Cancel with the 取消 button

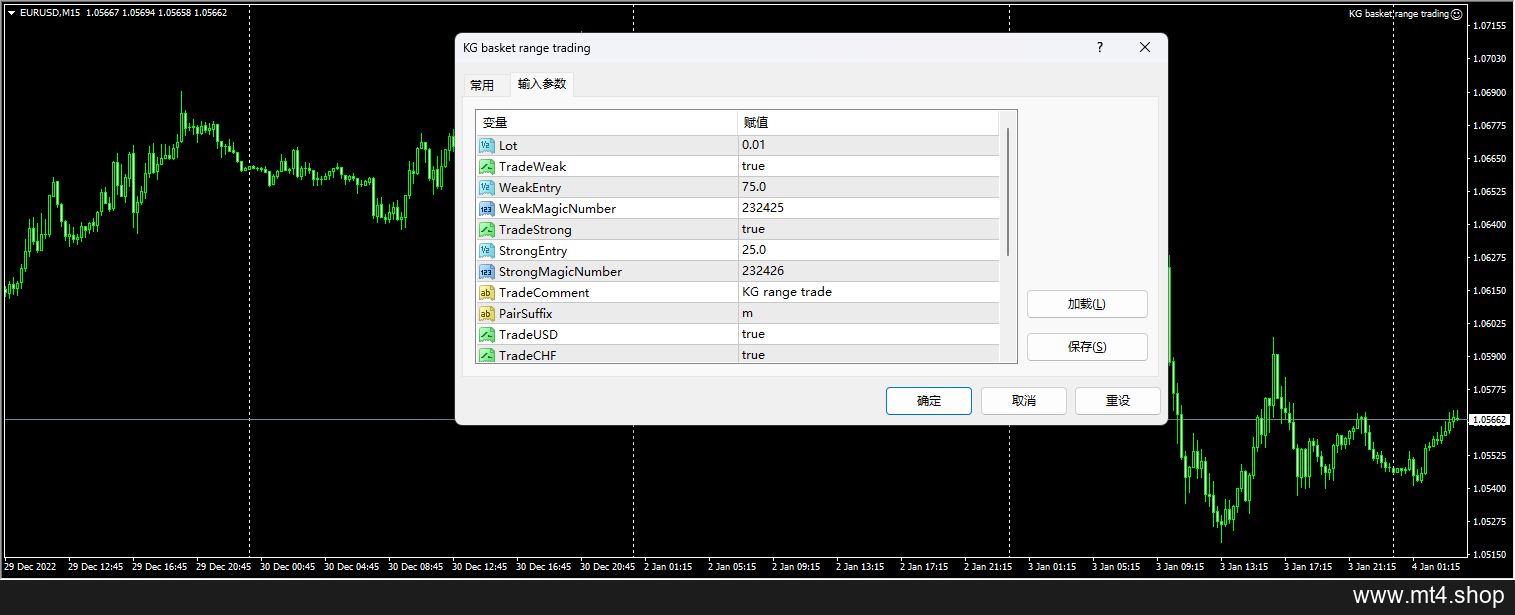pyautogui.click(x=1024, y=401)
